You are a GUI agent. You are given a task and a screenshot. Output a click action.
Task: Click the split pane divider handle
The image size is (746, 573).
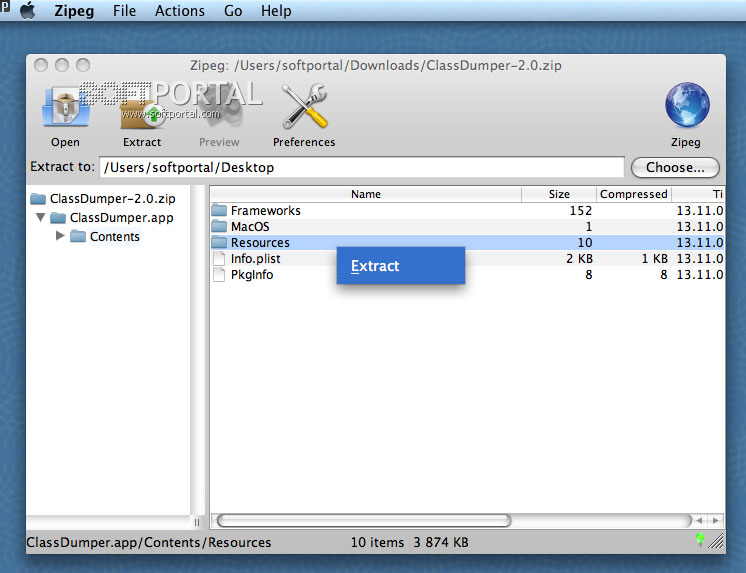point(197,522)
